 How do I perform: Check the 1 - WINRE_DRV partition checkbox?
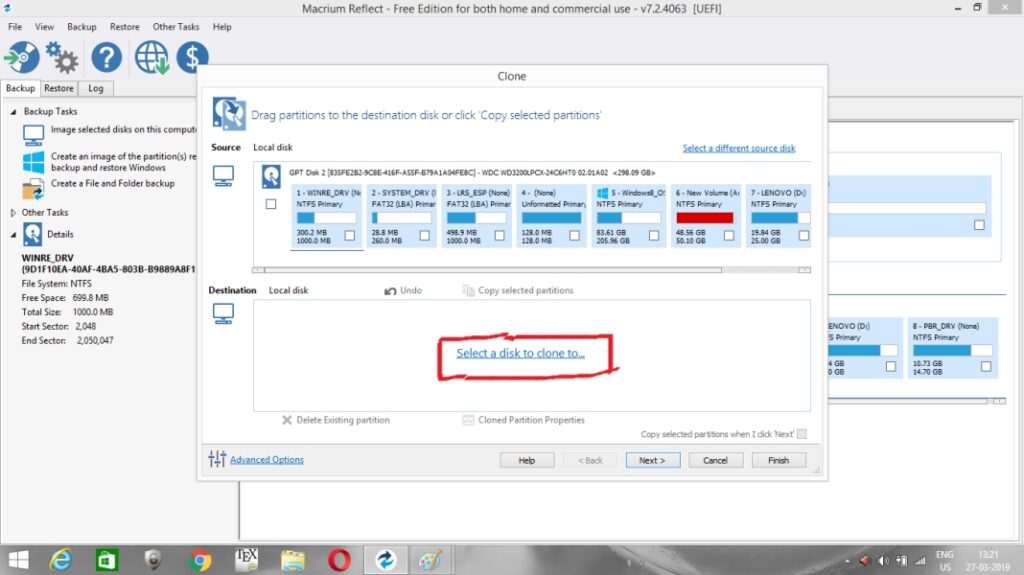pyautogui.click(x=350, y=235)
